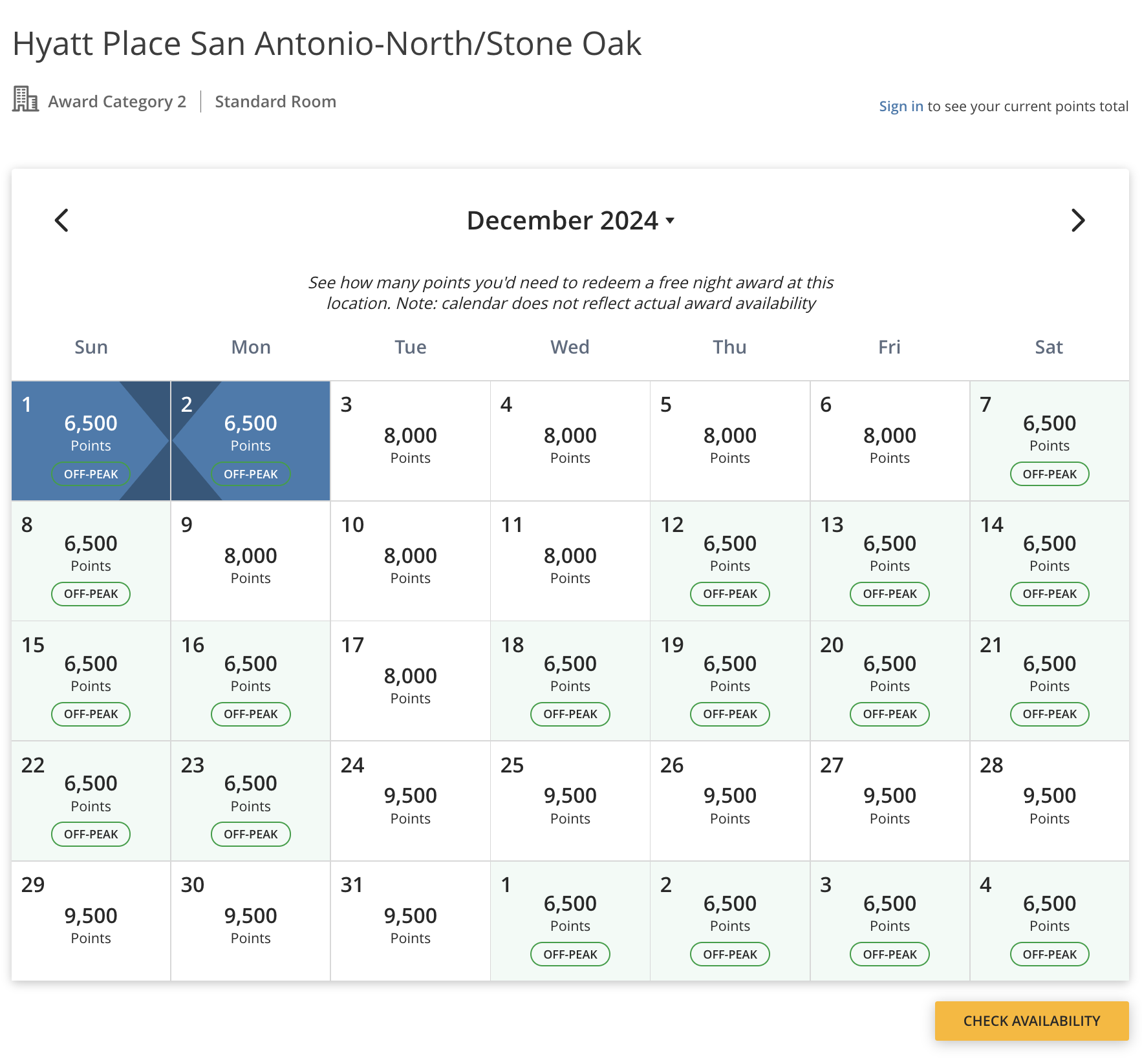
Task: Click the Sat column header
Action: [1050, 347]
